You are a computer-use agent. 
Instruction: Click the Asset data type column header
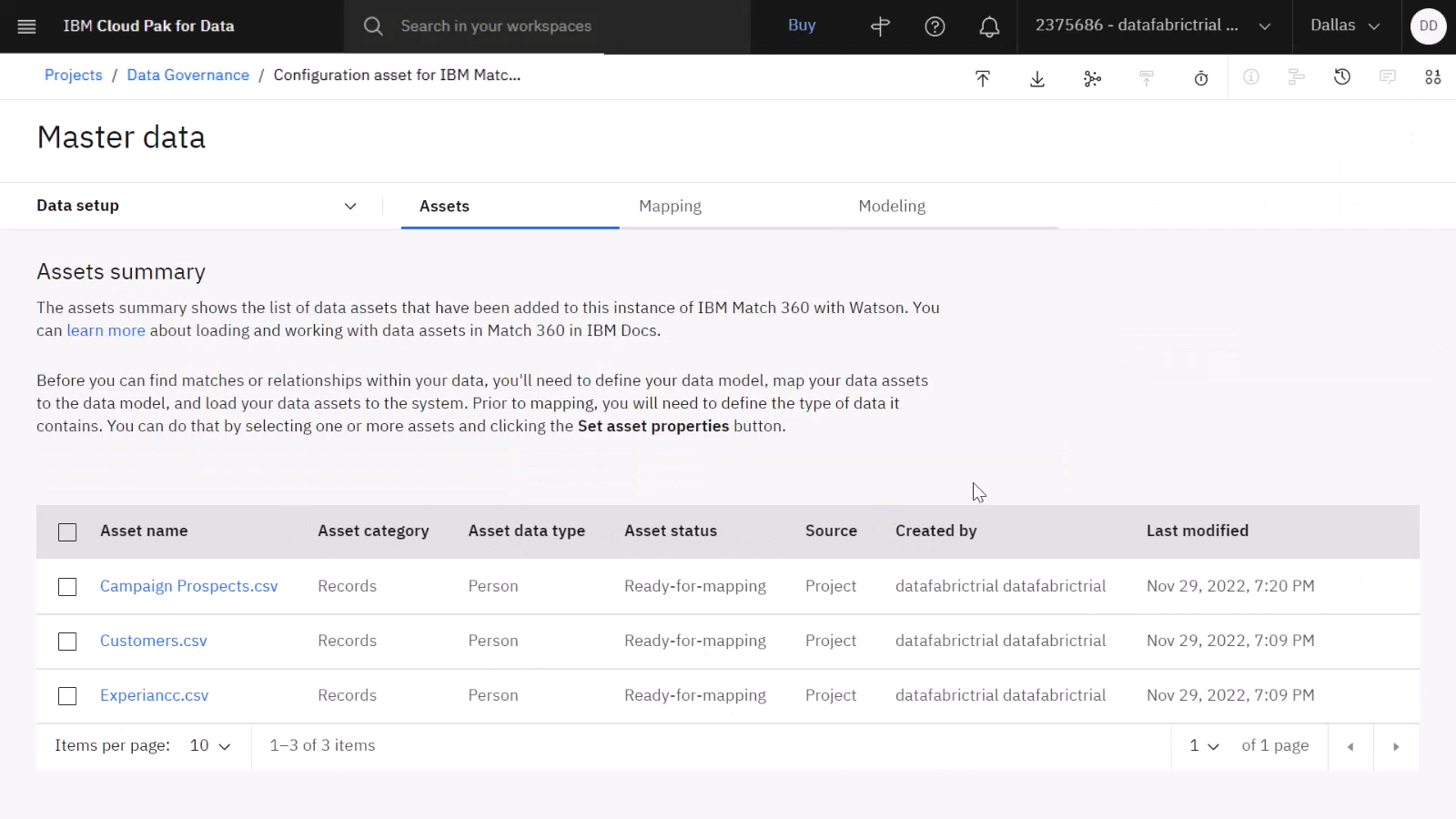click(x=527, y=531)
